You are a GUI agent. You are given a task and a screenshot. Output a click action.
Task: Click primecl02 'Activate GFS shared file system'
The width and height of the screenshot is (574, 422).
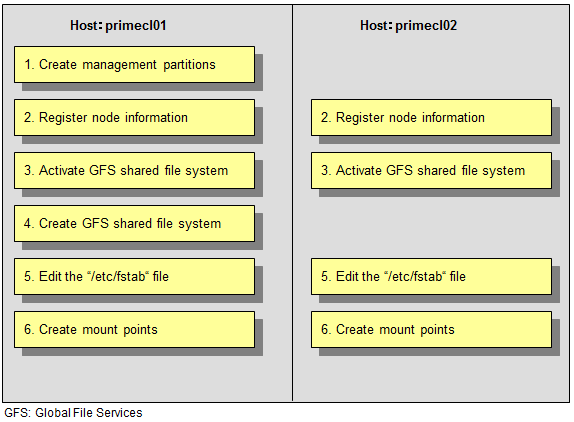coord(431,171)
